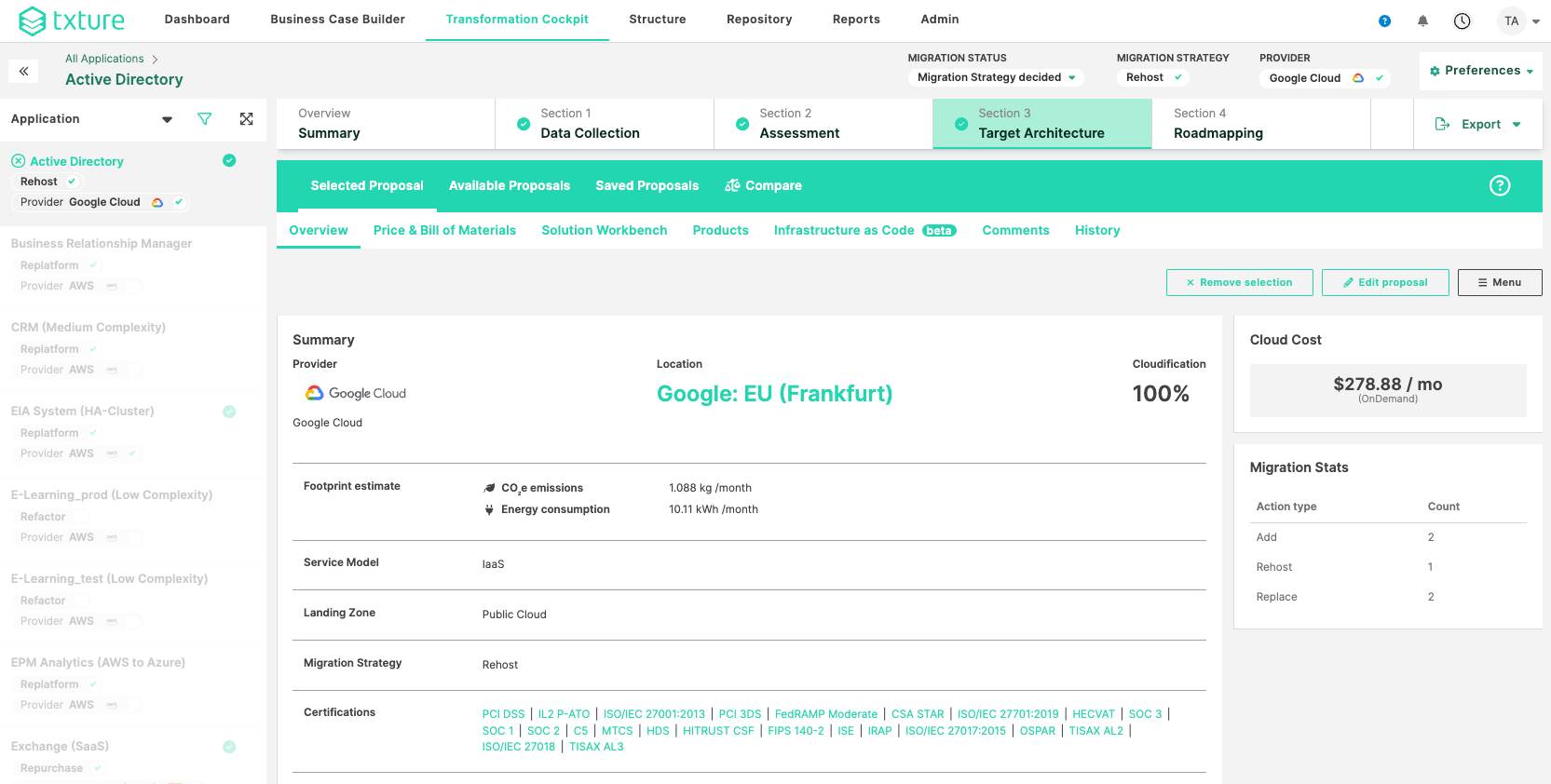Select CRM (Medium Complexity) application
The height and width of the screenshot is (784, 1551).
(88, 327)
